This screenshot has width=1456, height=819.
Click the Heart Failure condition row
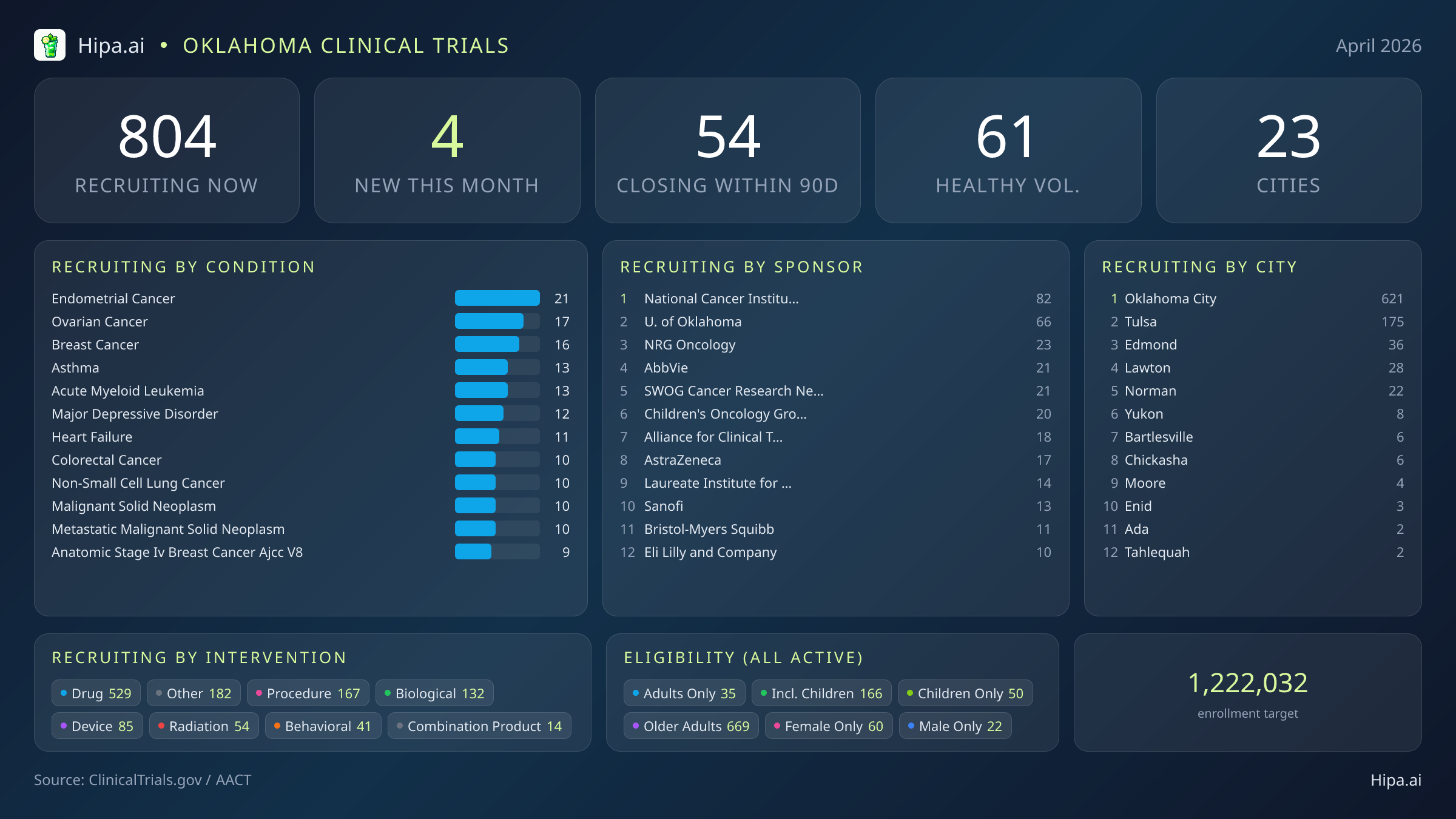[x=311, y=437]
